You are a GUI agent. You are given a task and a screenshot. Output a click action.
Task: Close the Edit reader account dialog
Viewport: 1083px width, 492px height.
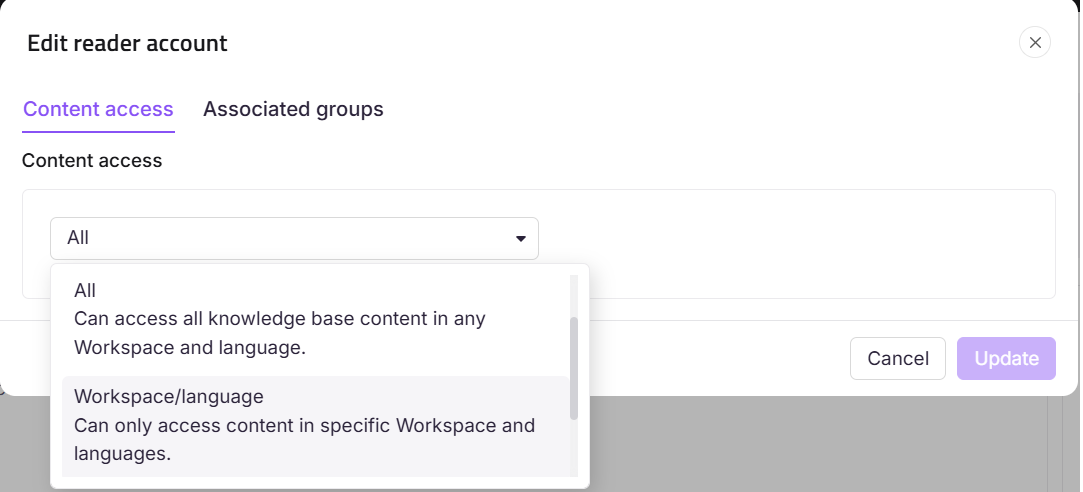[1035, 43]
